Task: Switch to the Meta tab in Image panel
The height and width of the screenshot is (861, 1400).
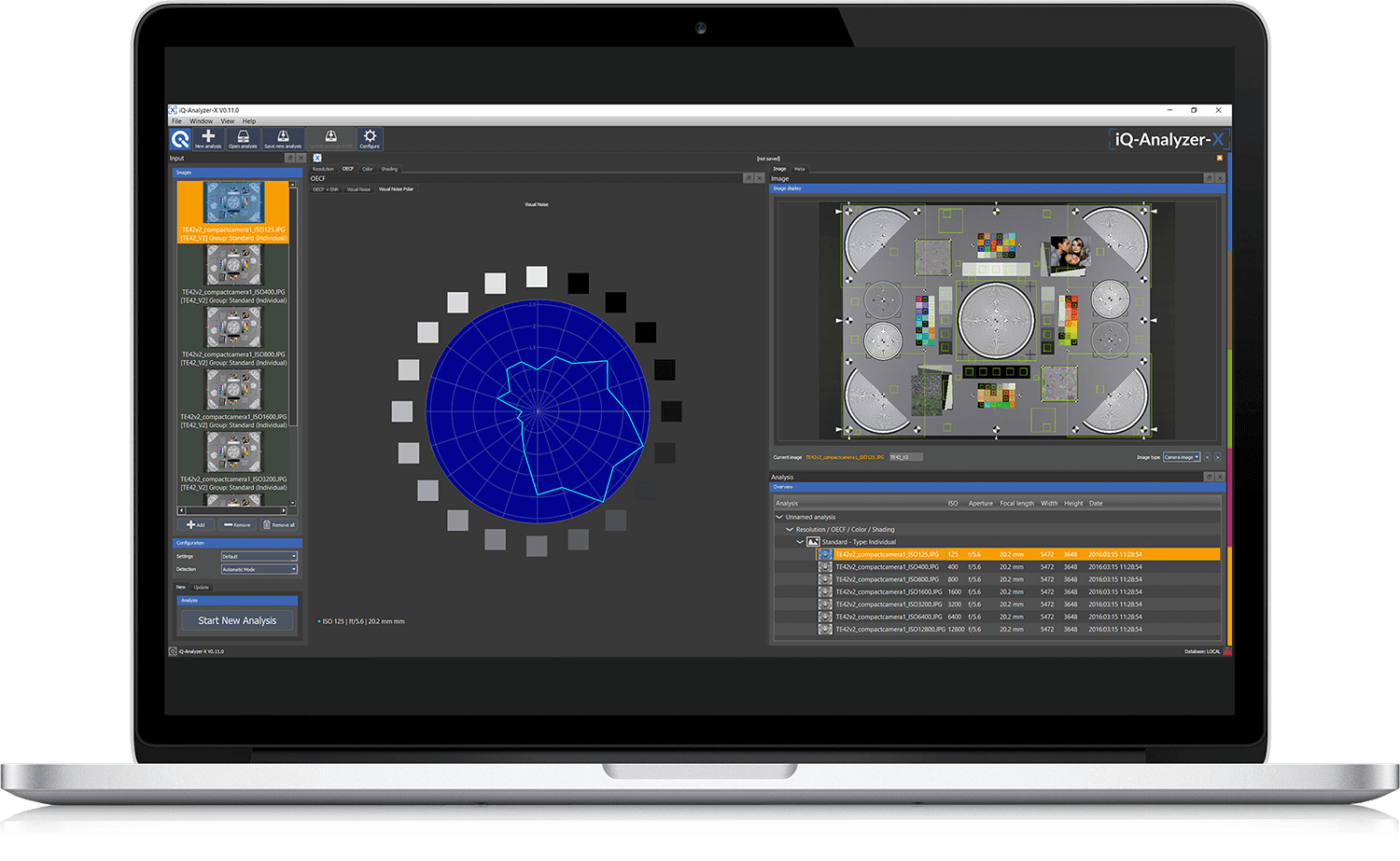Action: pos(800,169)
